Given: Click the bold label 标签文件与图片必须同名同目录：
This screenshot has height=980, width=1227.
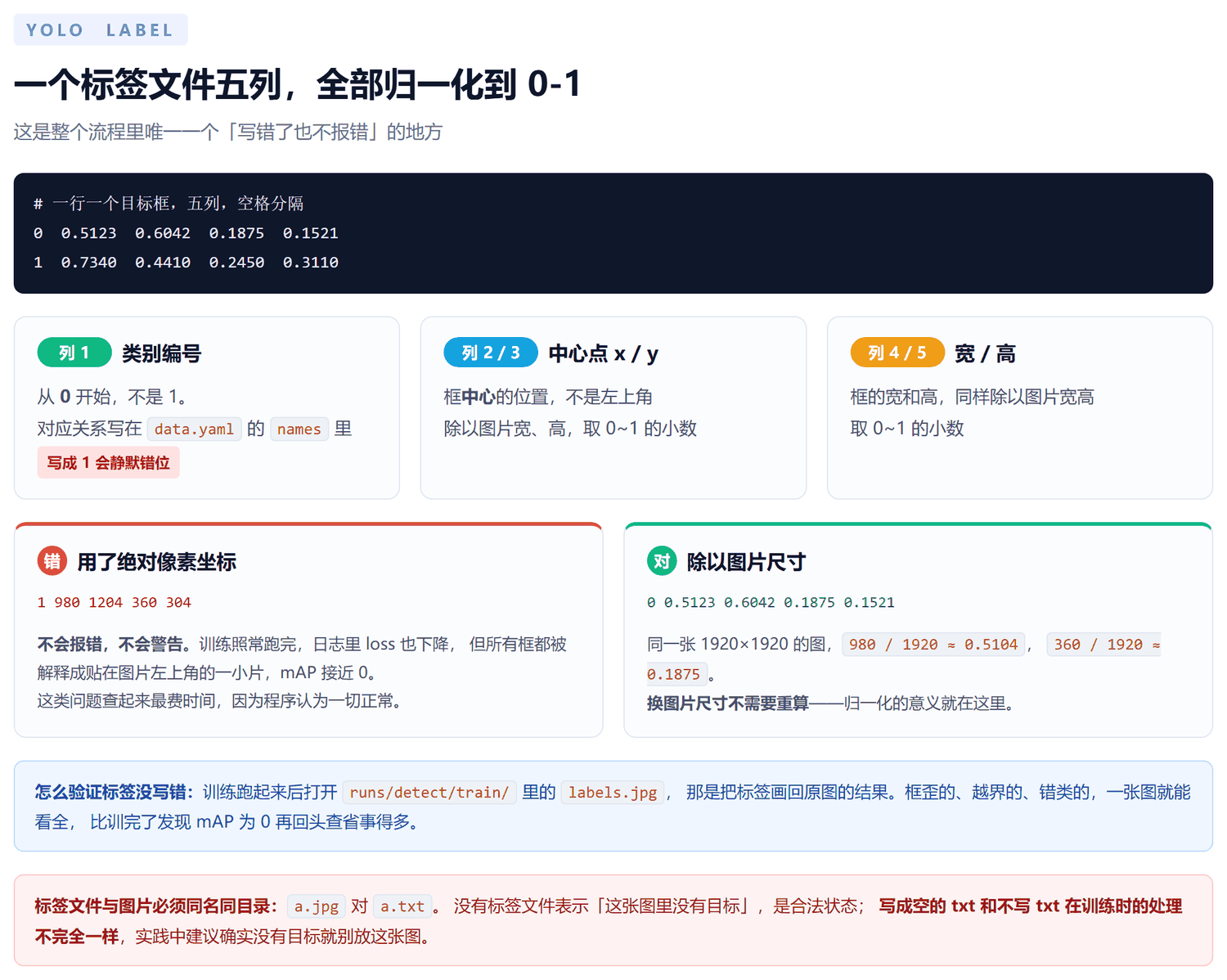Looking at the screenshot, I should [156, 906].
